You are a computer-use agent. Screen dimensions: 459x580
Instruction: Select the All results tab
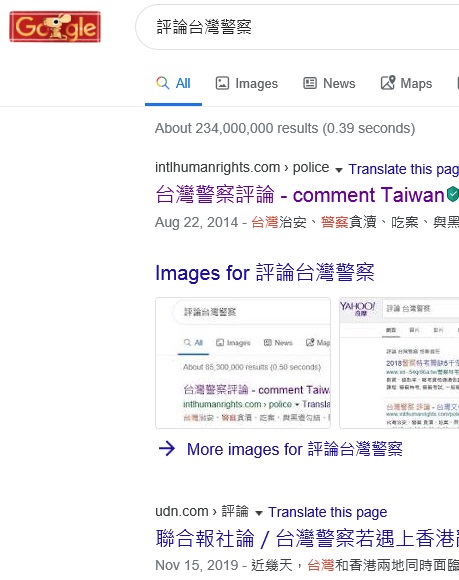tap(173, 83)
